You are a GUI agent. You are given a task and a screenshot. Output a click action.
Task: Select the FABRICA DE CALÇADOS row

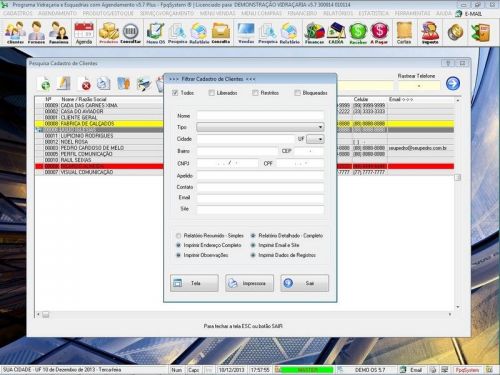[x=244, y=124]
